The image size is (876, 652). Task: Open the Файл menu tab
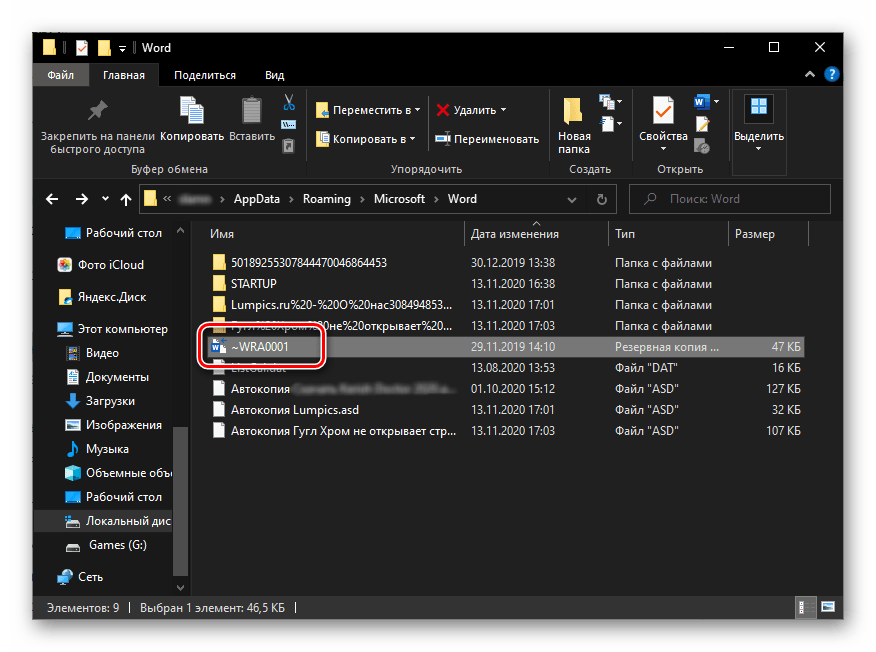click(62, 75)
